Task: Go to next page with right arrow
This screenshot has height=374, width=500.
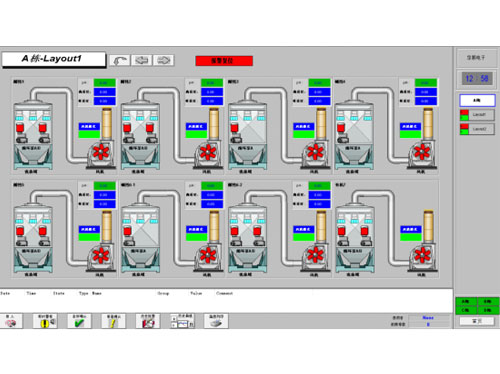Action: point(163,60)
